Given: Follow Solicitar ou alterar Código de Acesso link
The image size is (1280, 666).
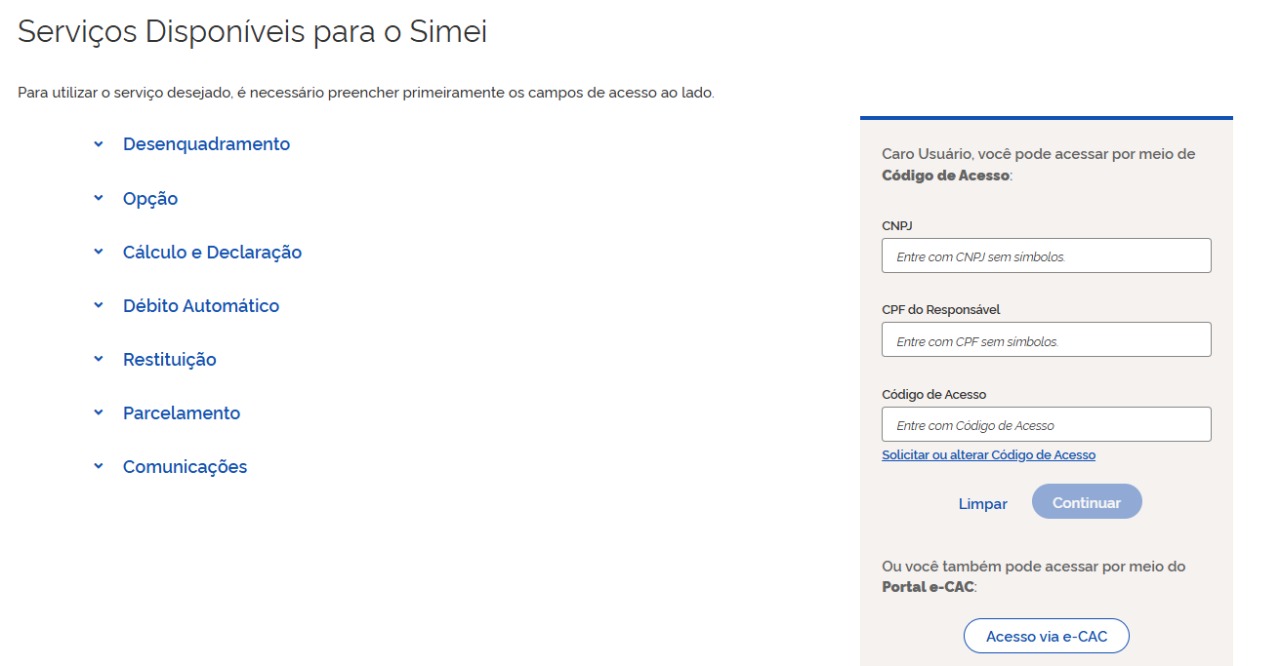Looking at the screenshot, I should click(989, 455).
